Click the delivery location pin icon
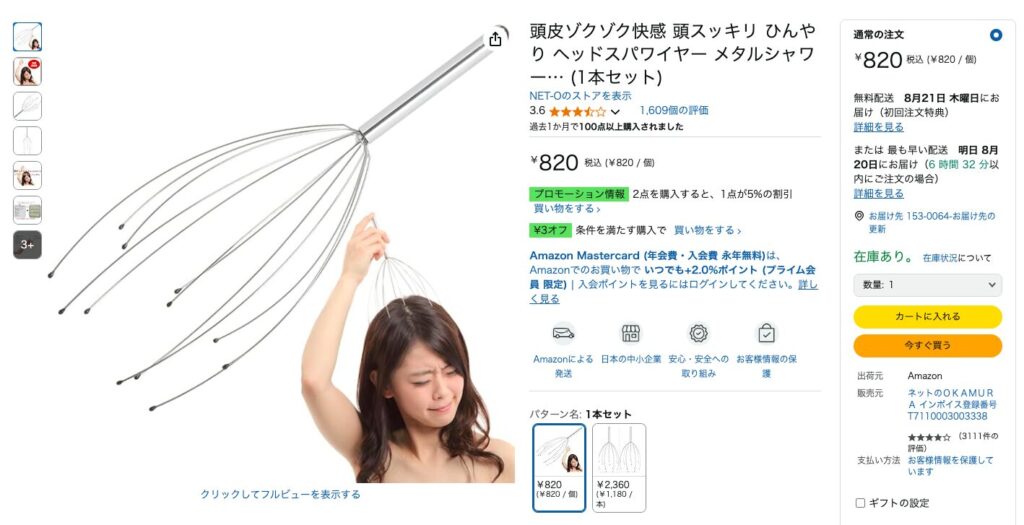The height and width of the screenshot is (525, 1024). tap(859, 216)
